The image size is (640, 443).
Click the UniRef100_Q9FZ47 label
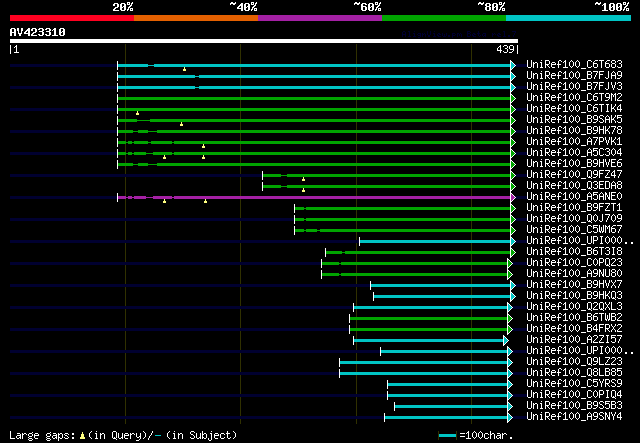574,175
